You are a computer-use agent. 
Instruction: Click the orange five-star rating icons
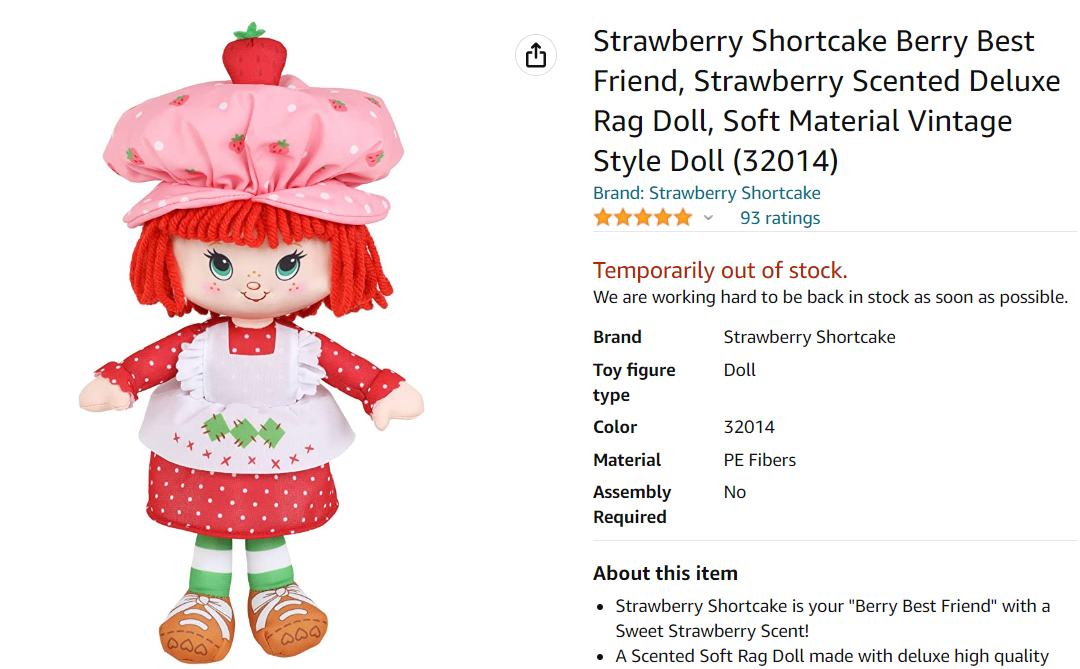(642, 218)
